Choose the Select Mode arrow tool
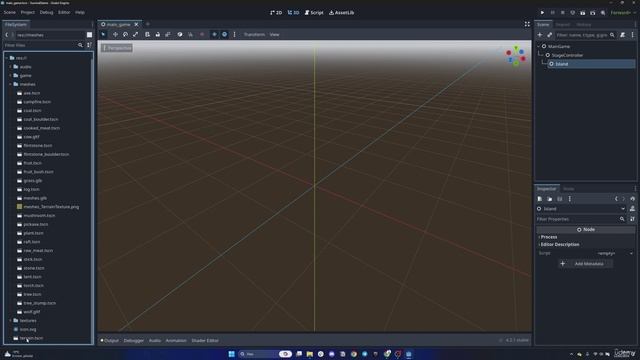 point(103,35)
